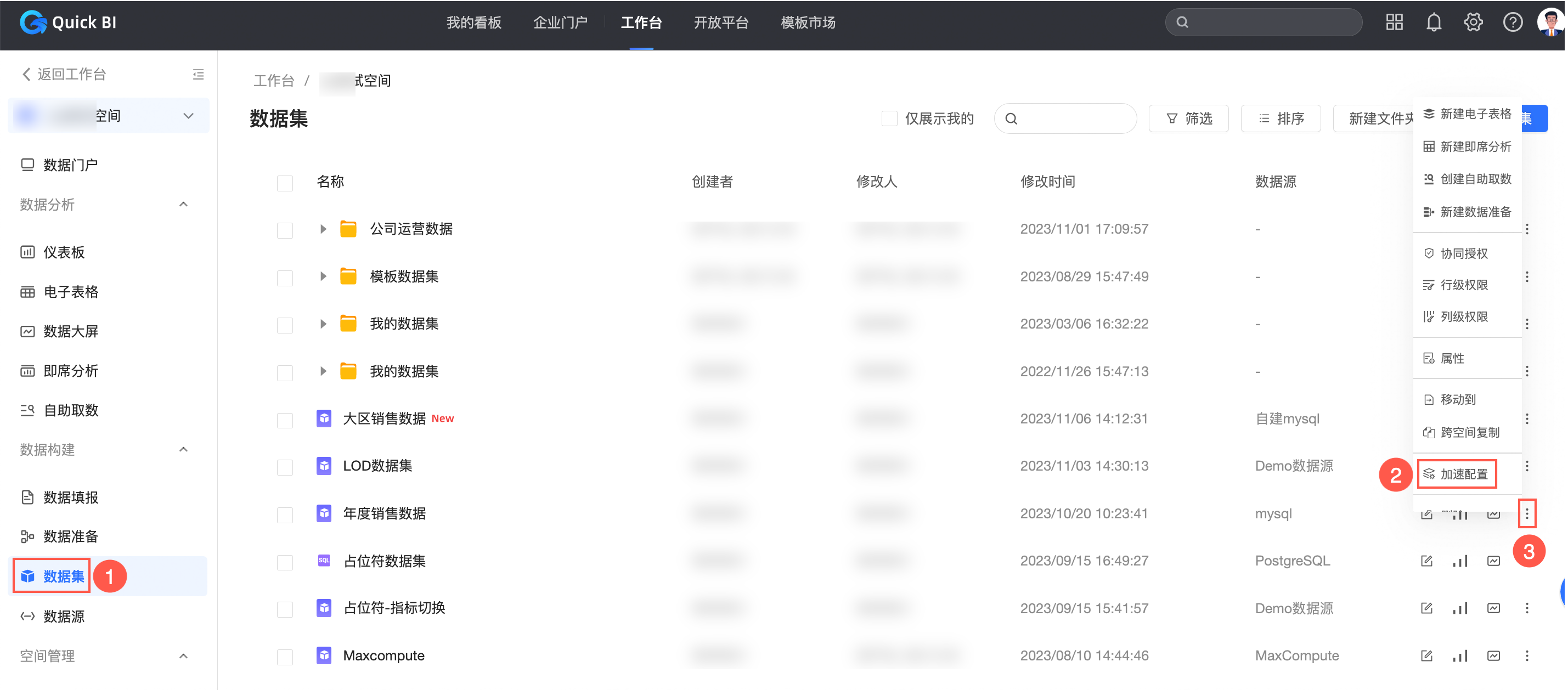Screen dimensions: 1568x690
Task: Open the settings gear in top bar
Action: click(x=1473, y=22)
